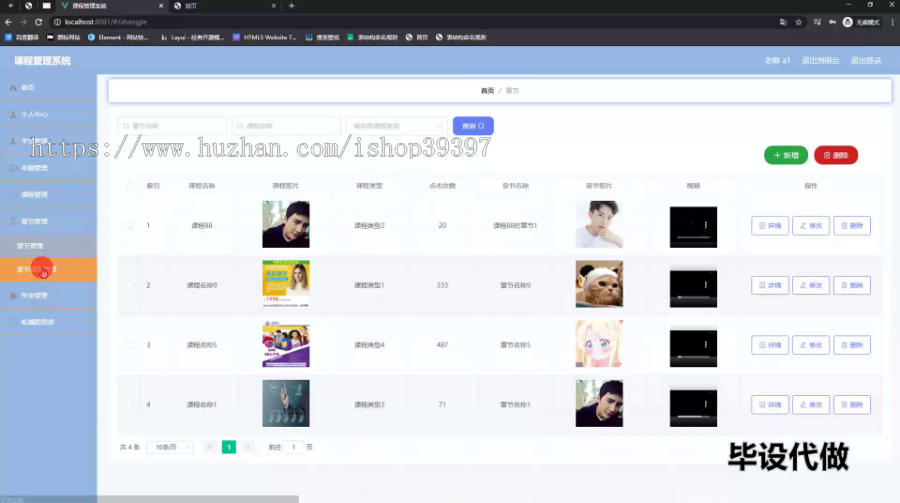This screenshot has height=503, width=900.
Task: Click the 老师 a1 user label
Action: pos(777,60)
